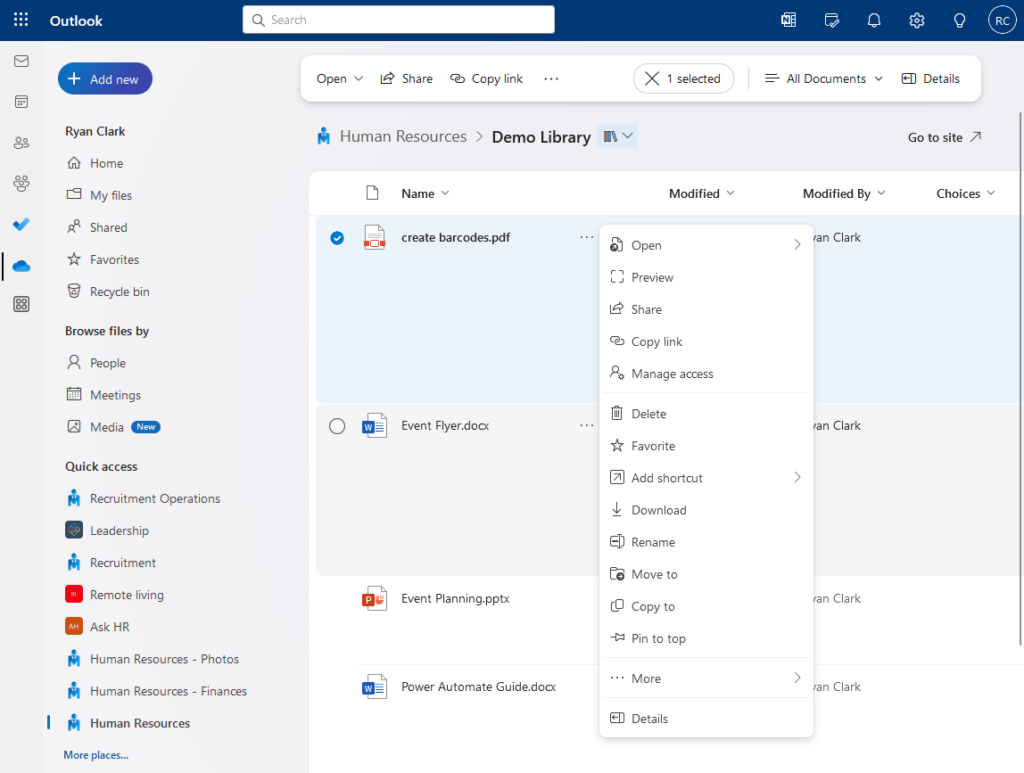The image size is (1024, 773).
Task: Open the app launcher waffle icon
Action: (x=21, y=20)
